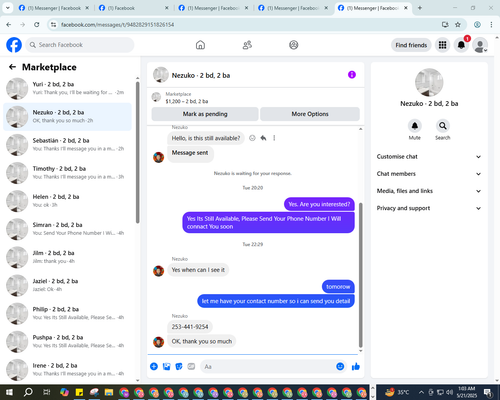This screenshot has height=400, width=500.
Task: Open the Timothy · 2 bd, 2 ba conversation
Action: 67,173
